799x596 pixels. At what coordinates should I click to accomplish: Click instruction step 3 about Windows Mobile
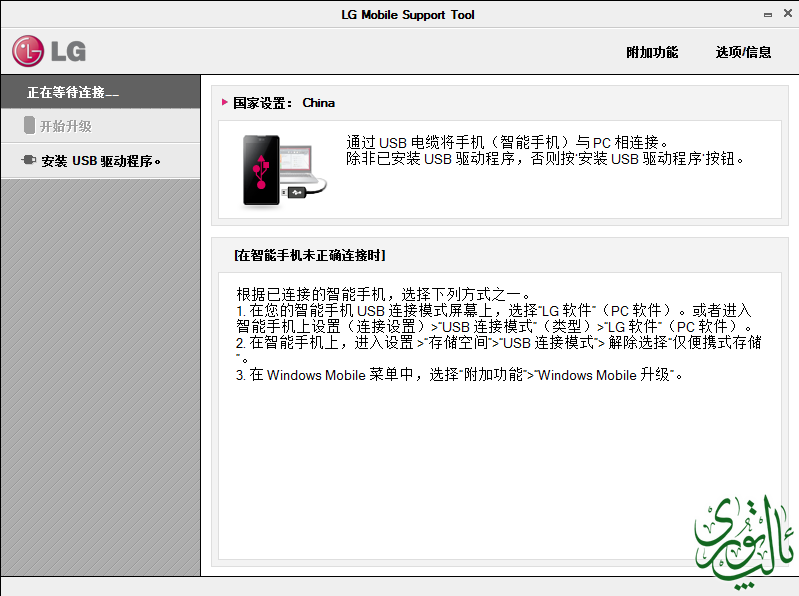tap(459, 375)
